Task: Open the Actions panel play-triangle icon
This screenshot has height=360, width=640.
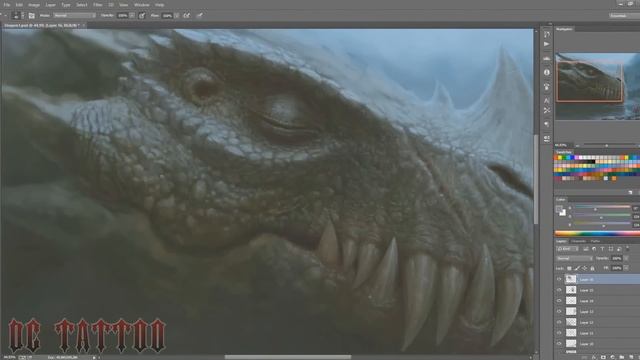Action: pos(547,44)
